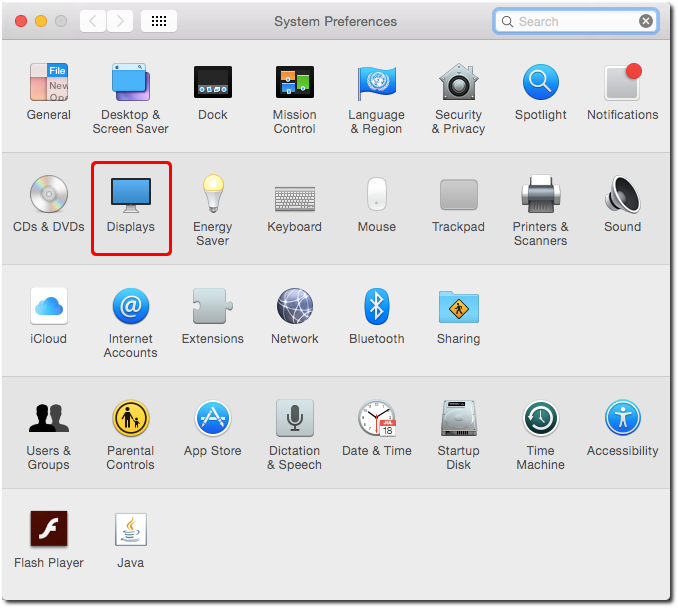The height and width of the screenshot is (608, 678).
Task: Click the Forward navigation arrow
Action: (x=120, y=21)
